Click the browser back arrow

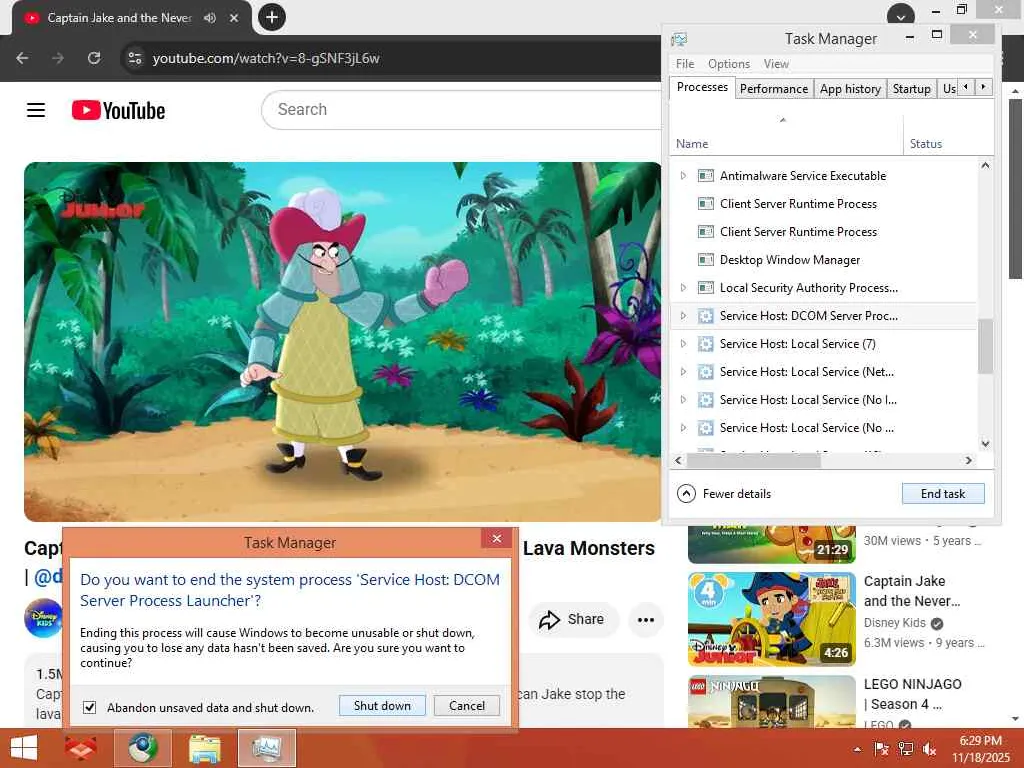click(22, 58)
